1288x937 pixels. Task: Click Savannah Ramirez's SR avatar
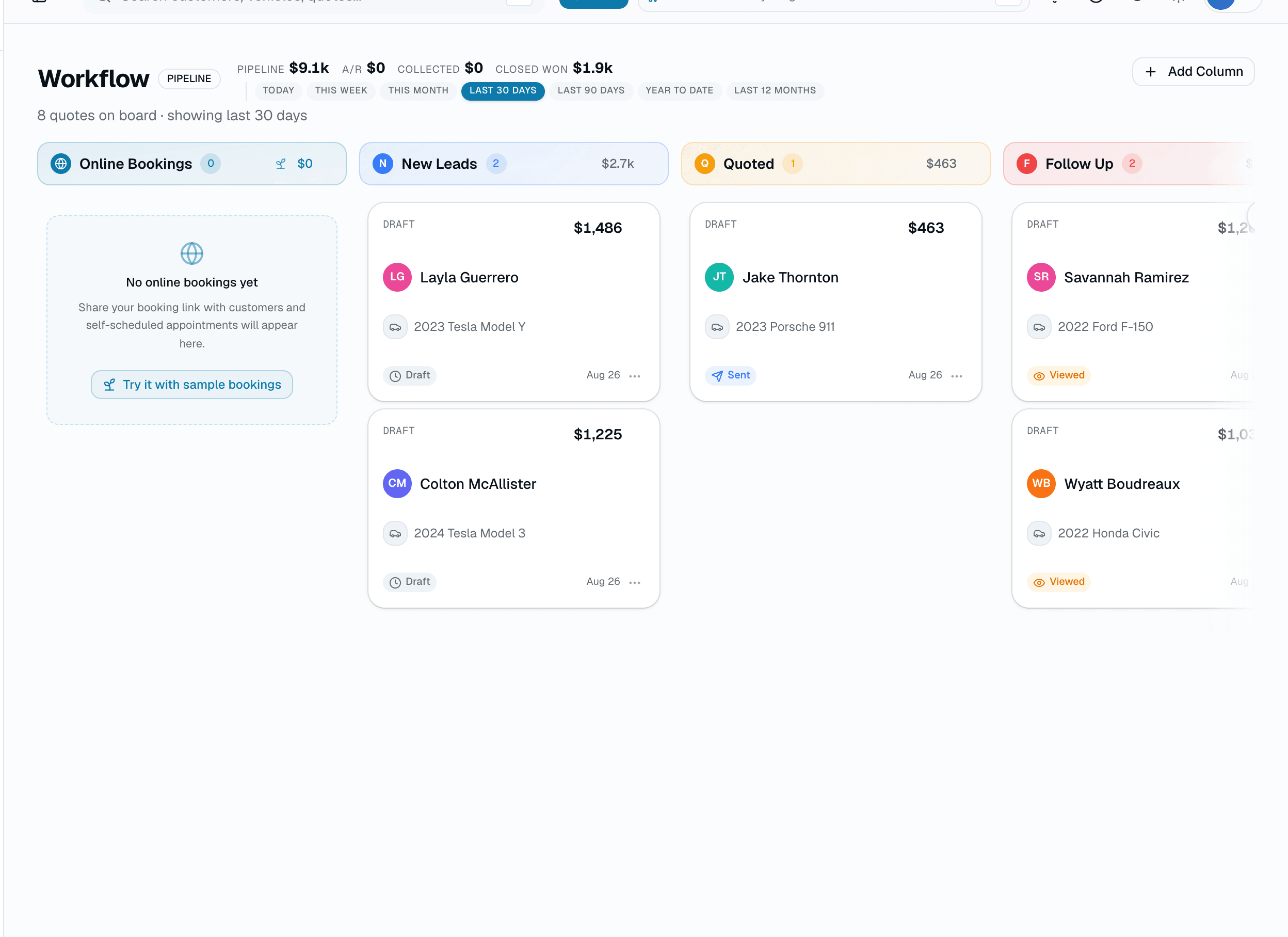1041,277
